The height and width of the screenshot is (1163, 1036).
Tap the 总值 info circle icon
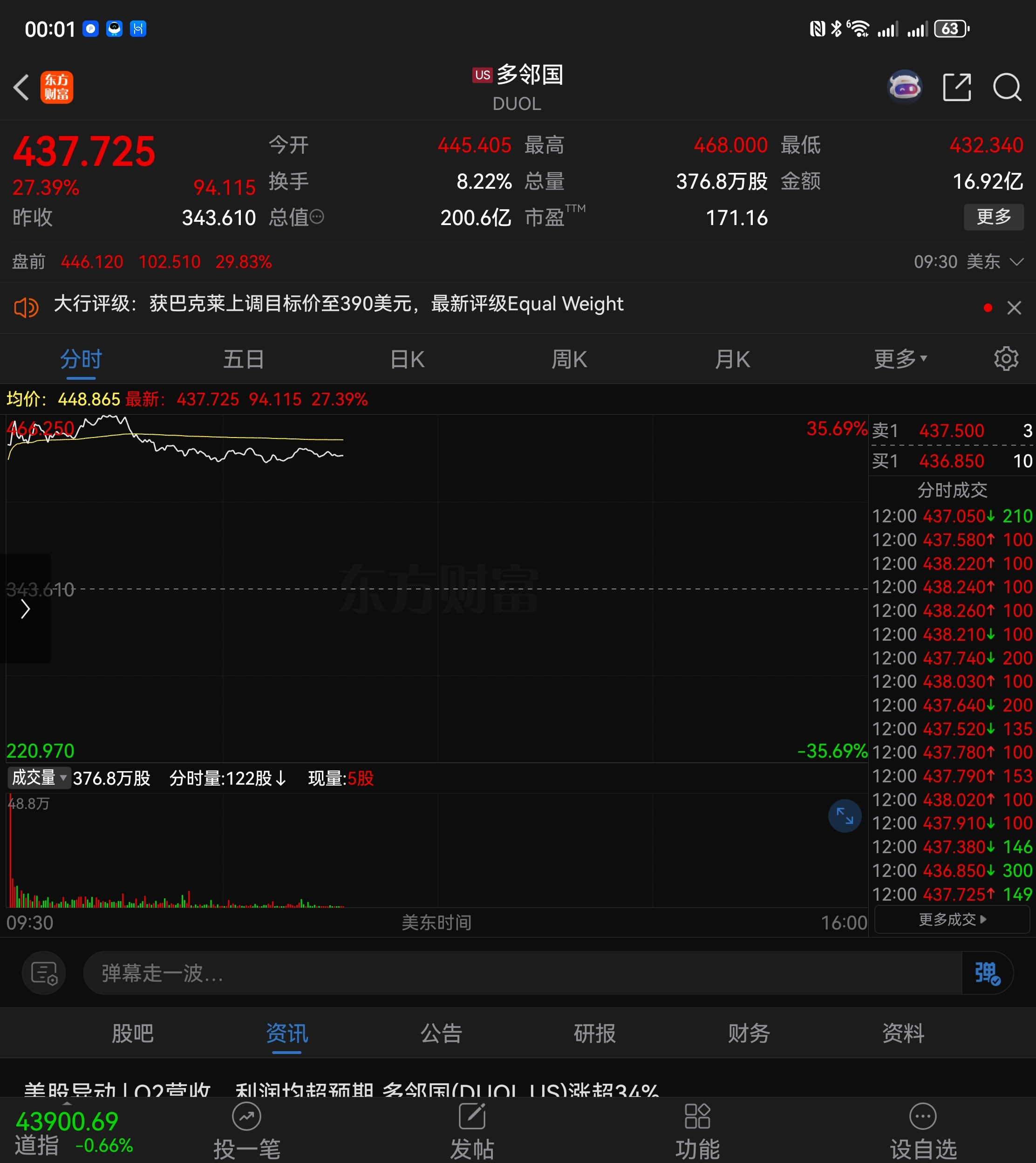click(317, 217)
